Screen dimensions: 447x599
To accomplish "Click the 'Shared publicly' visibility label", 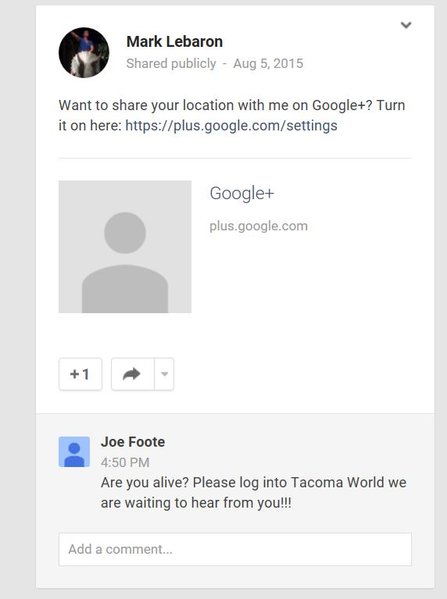I will pos(171,63).
